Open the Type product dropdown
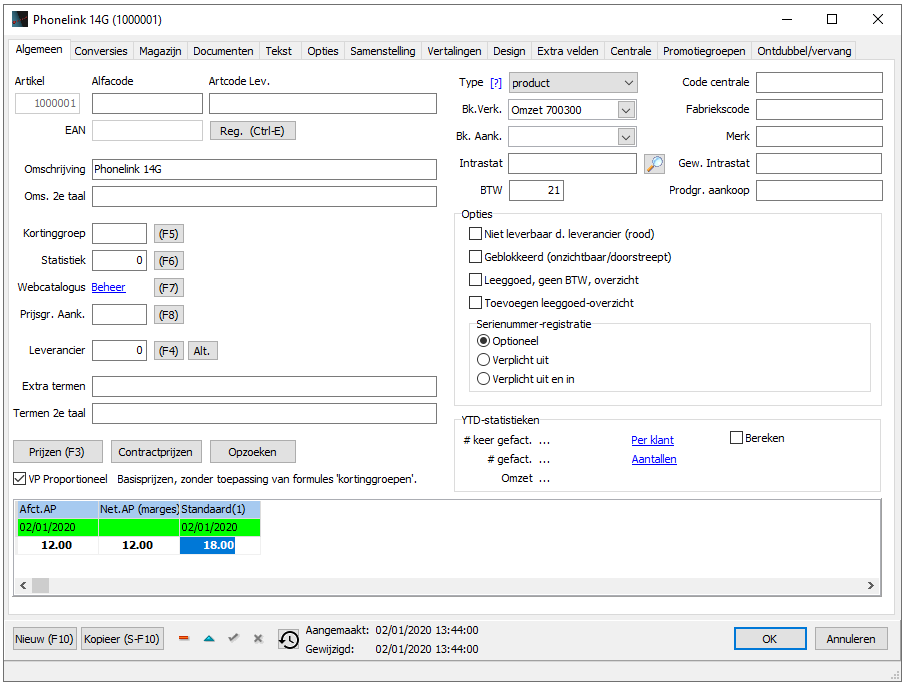Image resolution: width=904 pixels, height=686 pixels. click(x=573, y=82)
